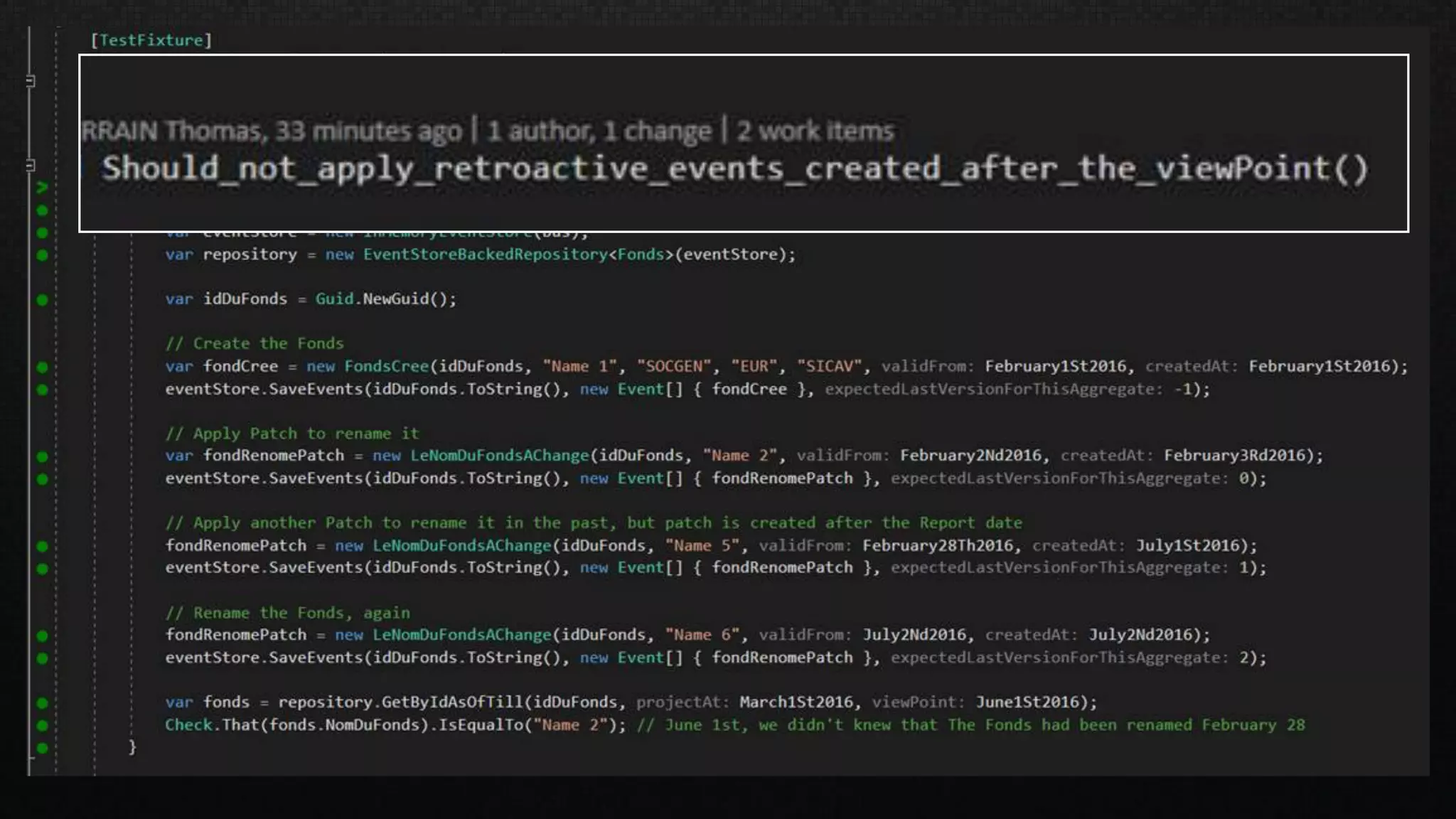Click coverage dot at the closing brace

42,748
